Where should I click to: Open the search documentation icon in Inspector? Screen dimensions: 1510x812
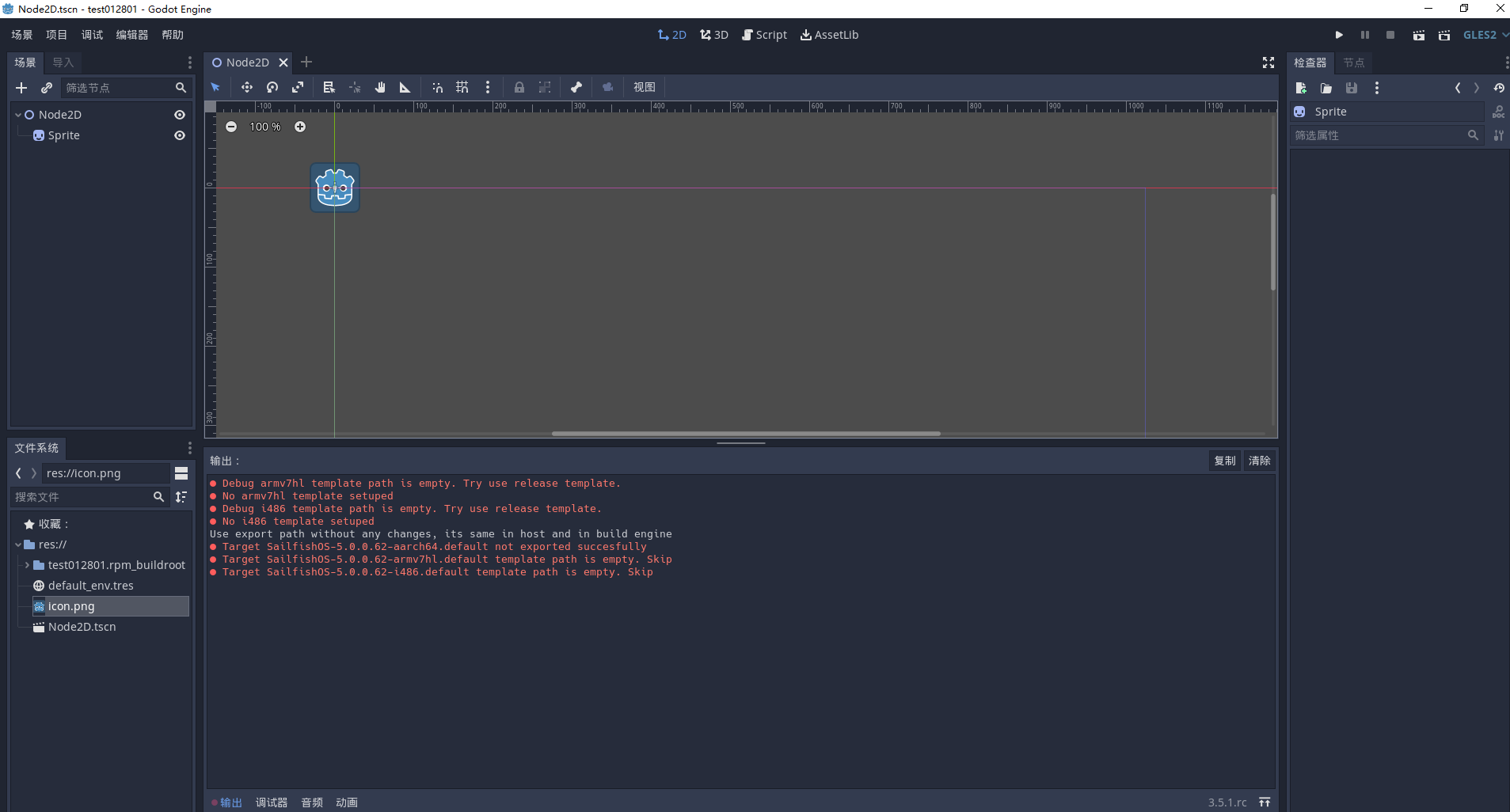tap(1498, 112)
